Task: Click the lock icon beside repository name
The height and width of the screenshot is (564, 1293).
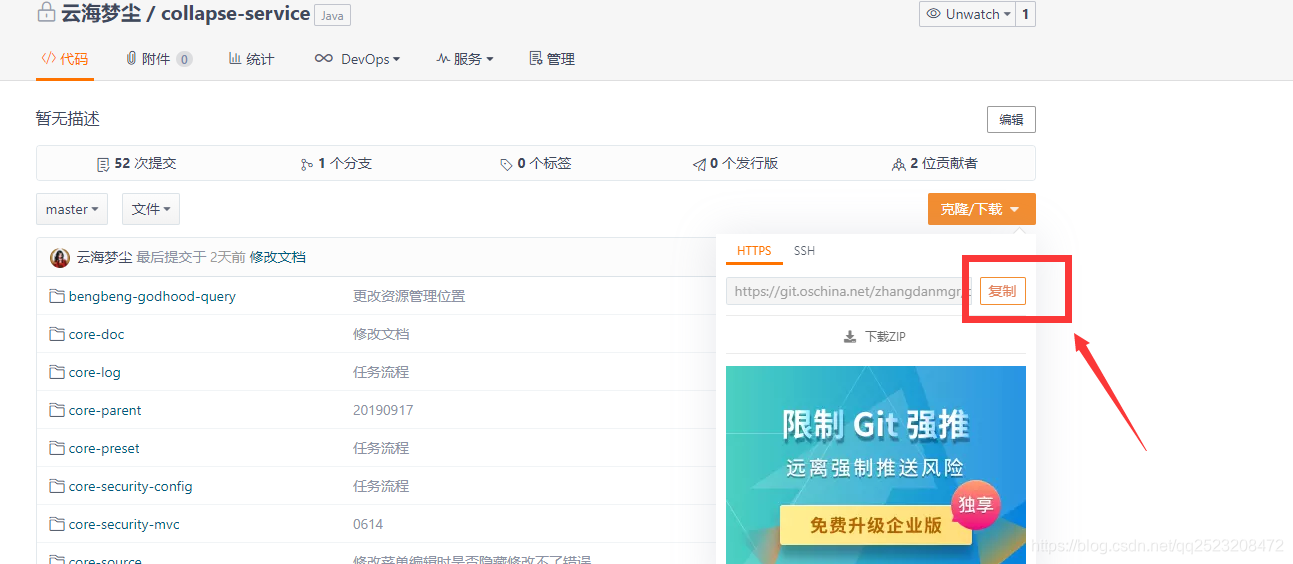Action: pyautogui.click(x=46, y=14)
